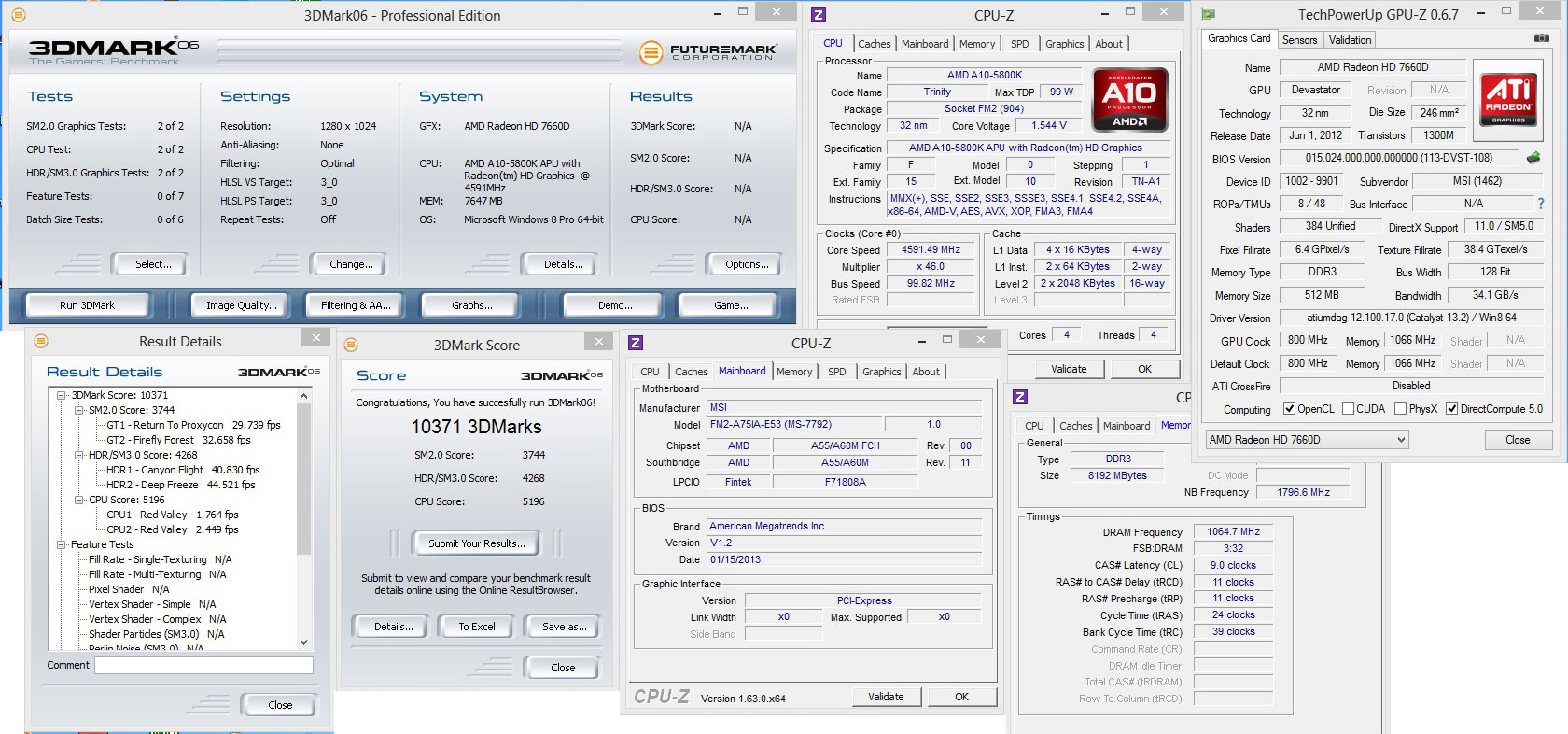
Task: Click the 4591.49 MHz Core Speed value
Action: [x=931, y=250]
